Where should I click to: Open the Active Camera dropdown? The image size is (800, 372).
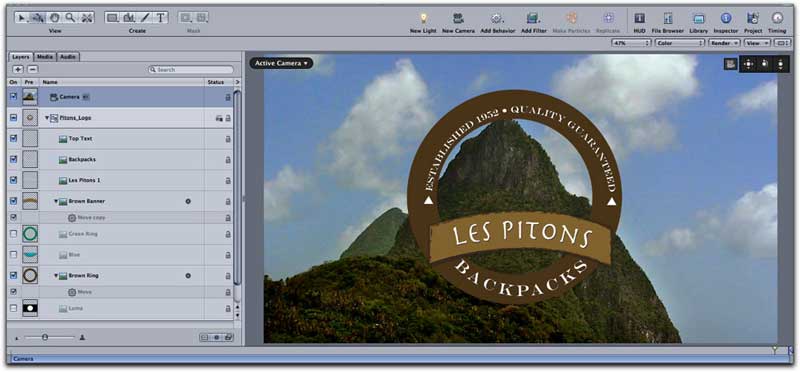[x=282, y=63]
